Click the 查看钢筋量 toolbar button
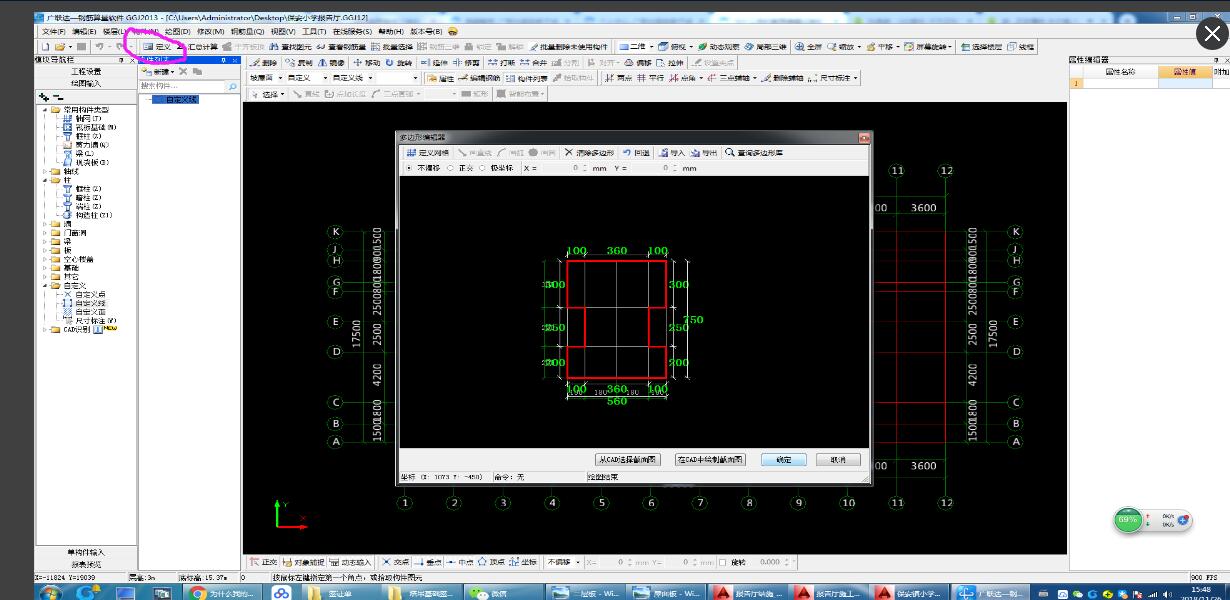Viewport: 1230px width, 600px height. [x=340, y=47]
